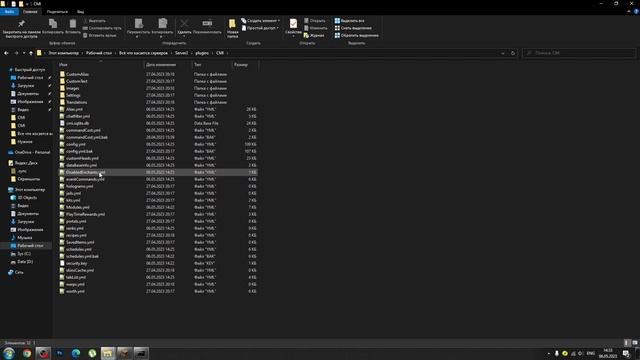640x360 pixels.
Task: Select the Translations folder
Action: (x=76, y=102)
